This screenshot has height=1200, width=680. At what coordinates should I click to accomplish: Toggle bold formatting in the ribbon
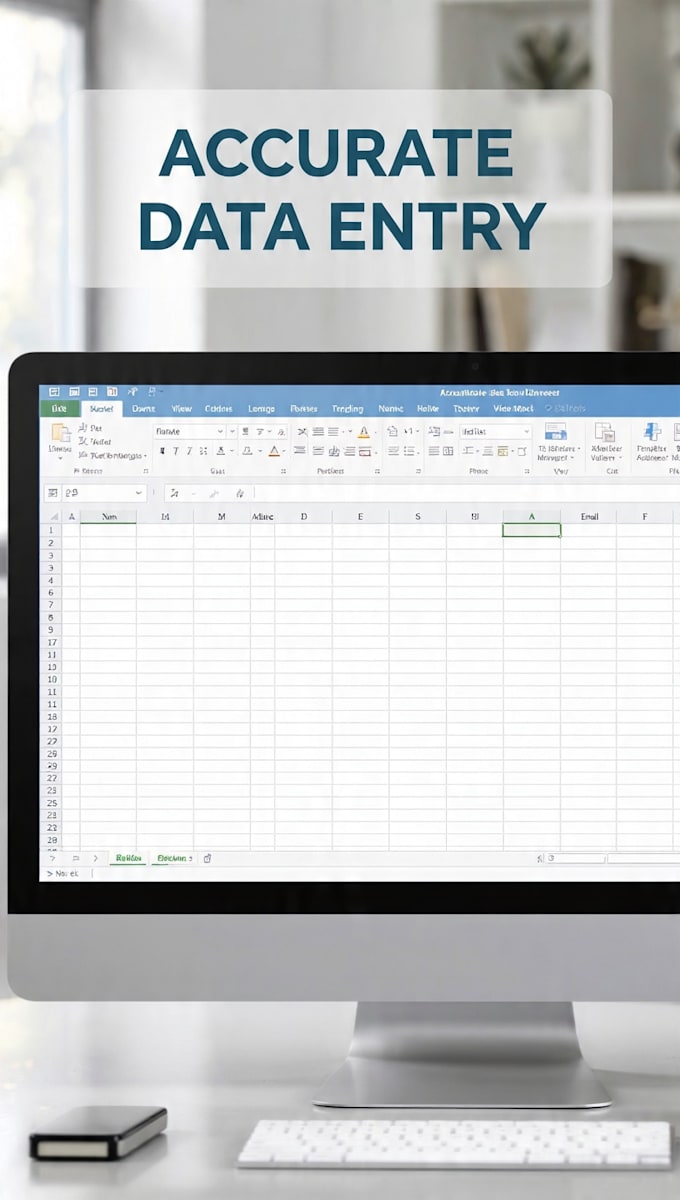click(x=163, y=451)
